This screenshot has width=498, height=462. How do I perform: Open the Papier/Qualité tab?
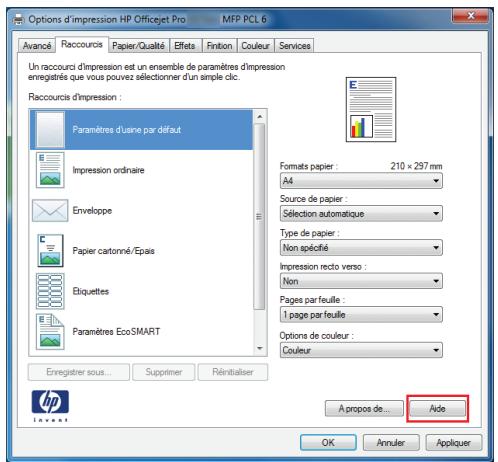138,46
